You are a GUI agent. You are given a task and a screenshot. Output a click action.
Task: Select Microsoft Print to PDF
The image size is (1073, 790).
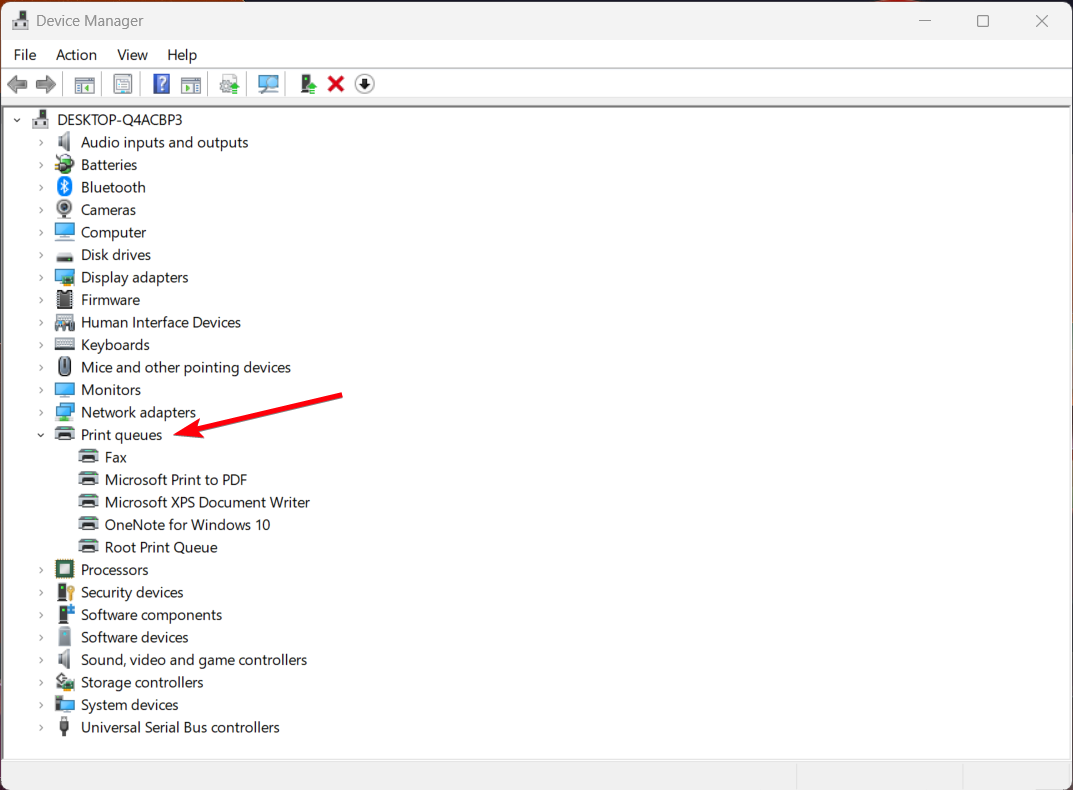[176, 480]
